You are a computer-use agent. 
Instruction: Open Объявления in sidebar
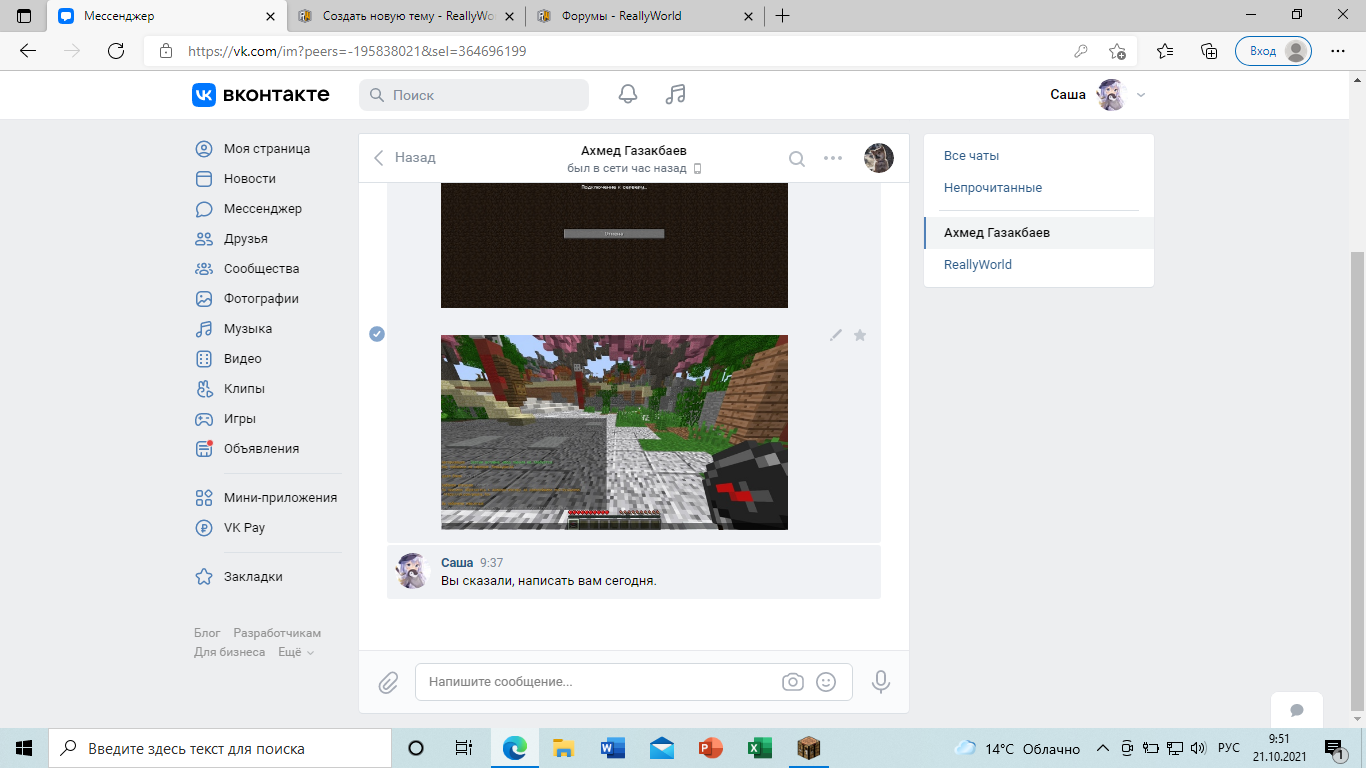(247, 449)
